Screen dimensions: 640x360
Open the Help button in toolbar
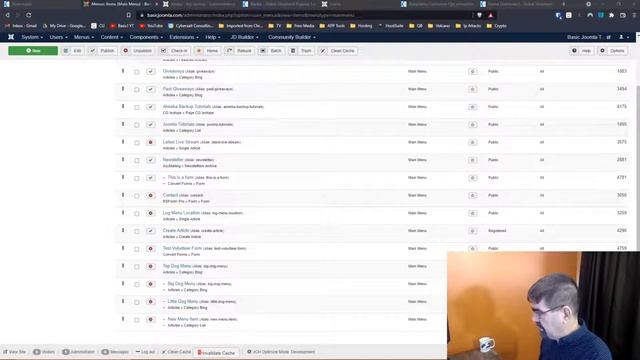(582, 51)
